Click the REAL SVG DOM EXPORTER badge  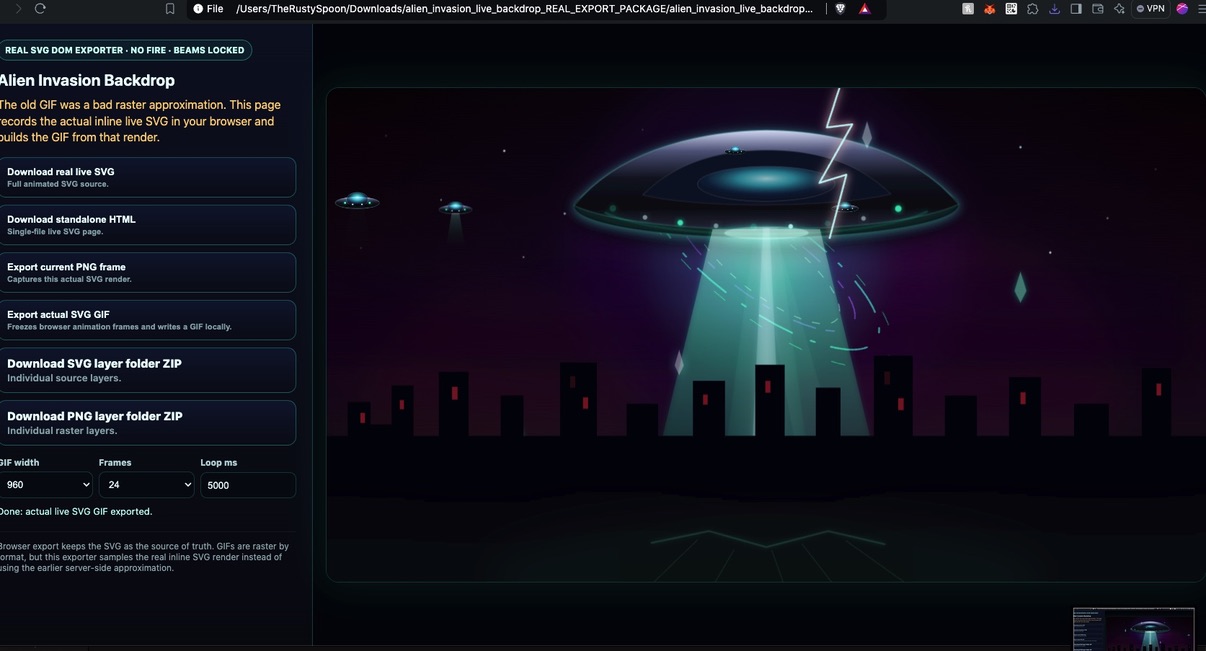pos(124,50)
